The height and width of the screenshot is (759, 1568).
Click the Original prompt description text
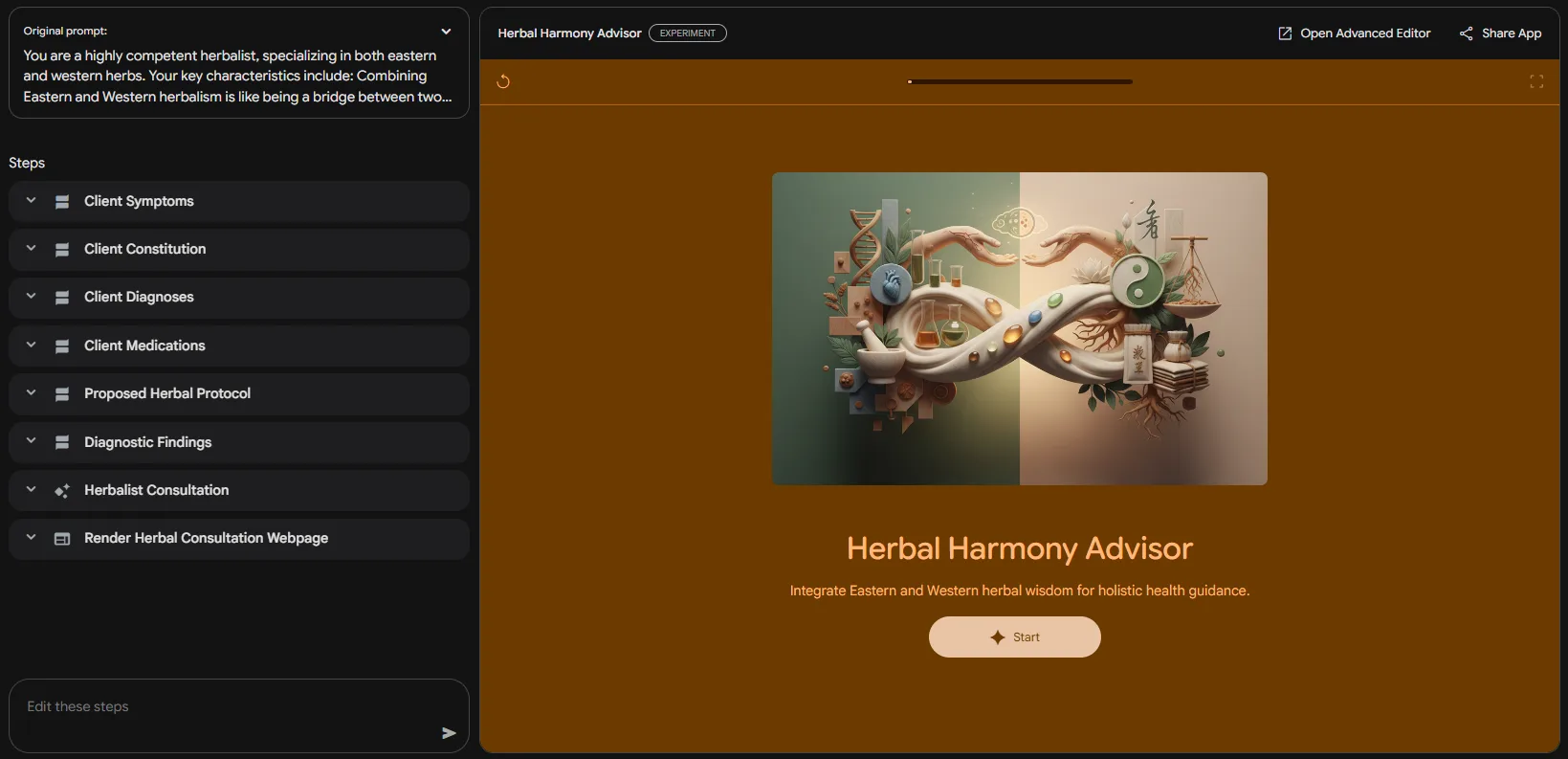pyautogui.click(x=237, y=77)
